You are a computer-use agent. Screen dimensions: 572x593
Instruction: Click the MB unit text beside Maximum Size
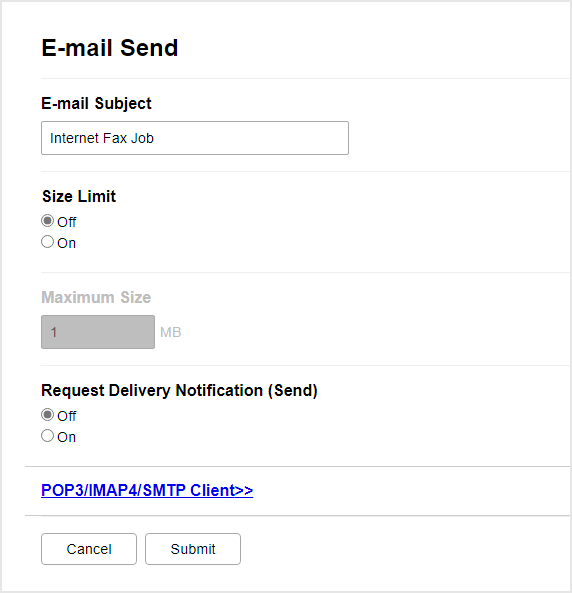(x=171, y=332)
